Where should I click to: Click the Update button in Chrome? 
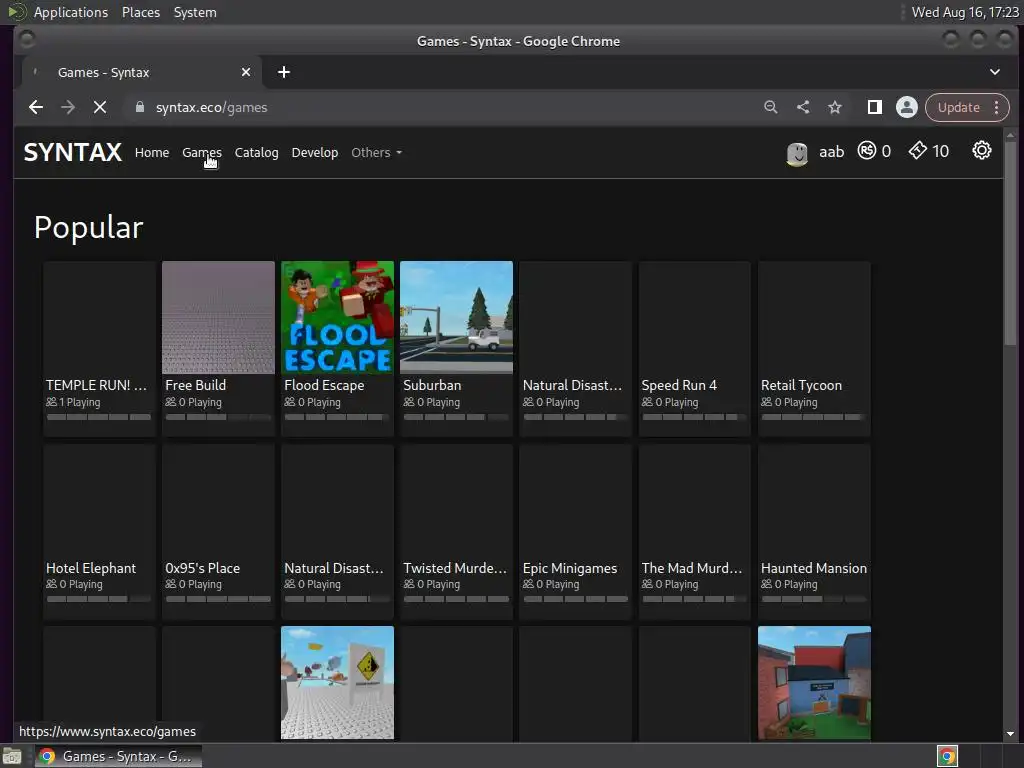point(959,107)
